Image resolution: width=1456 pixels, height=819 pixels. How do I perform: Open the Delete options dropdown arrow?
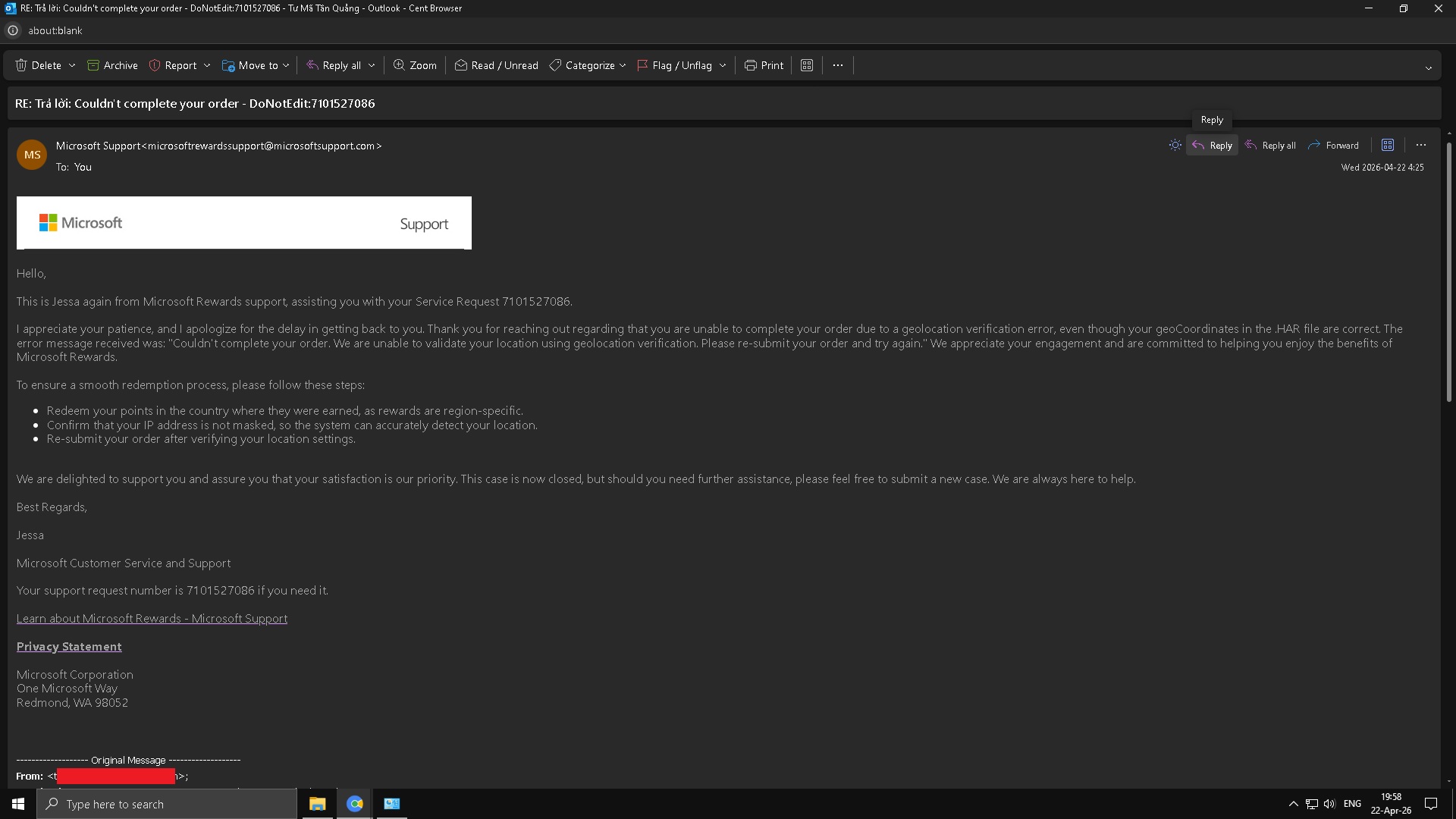coord(72,66)
